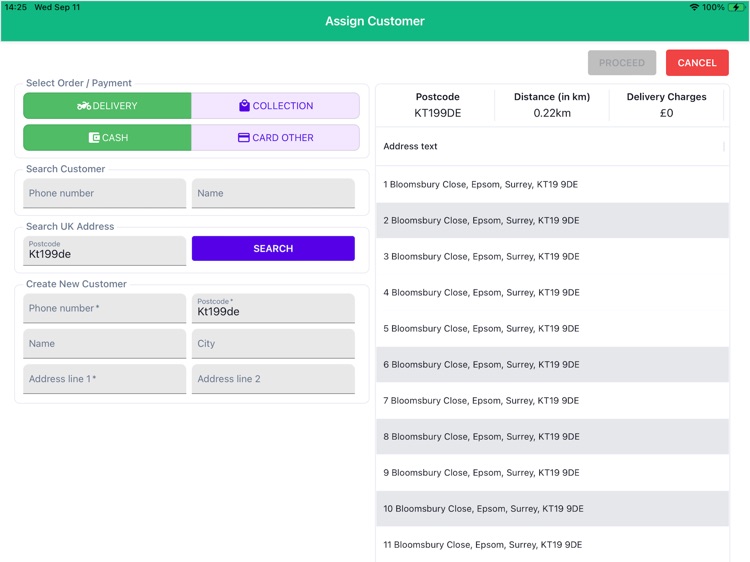The height and width of the screenshot is (562, 750).
Task: Tap the battery status icon
Action: (736, 7)
